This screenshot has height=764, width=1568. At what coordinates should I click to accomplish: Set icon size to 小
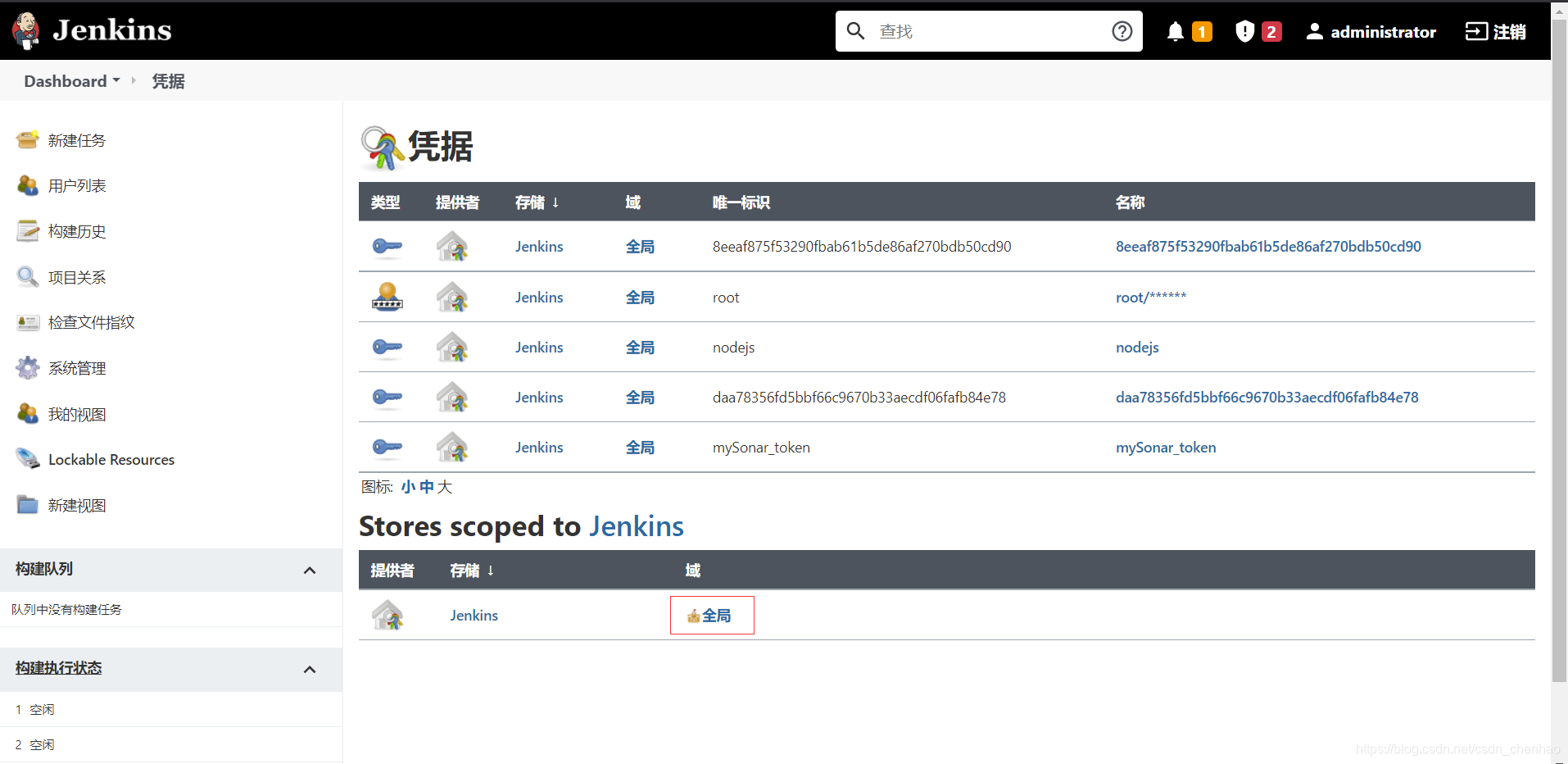tap(408, 487)
